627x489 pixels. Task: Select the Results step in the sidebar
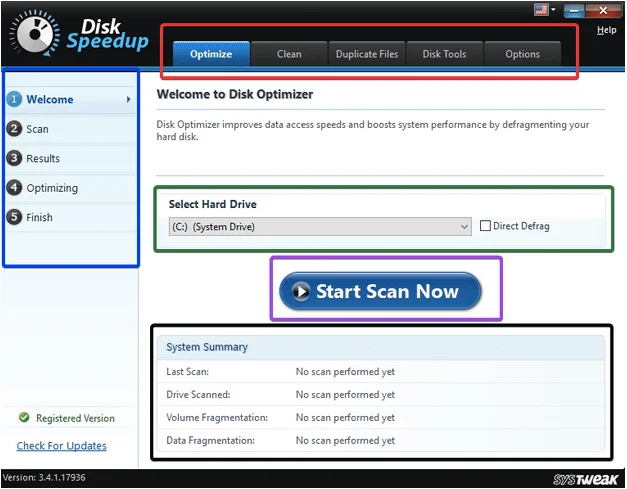70,158
